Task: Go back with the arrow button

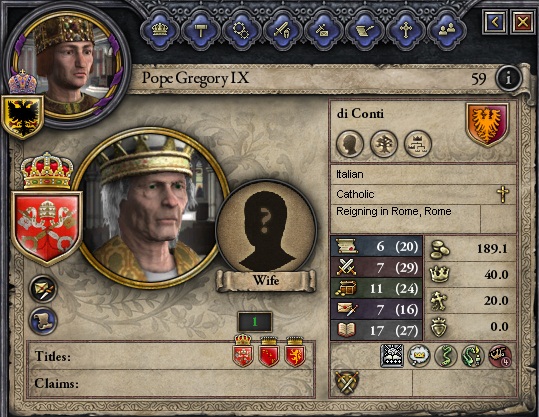Action: click(x=495, y=22)
